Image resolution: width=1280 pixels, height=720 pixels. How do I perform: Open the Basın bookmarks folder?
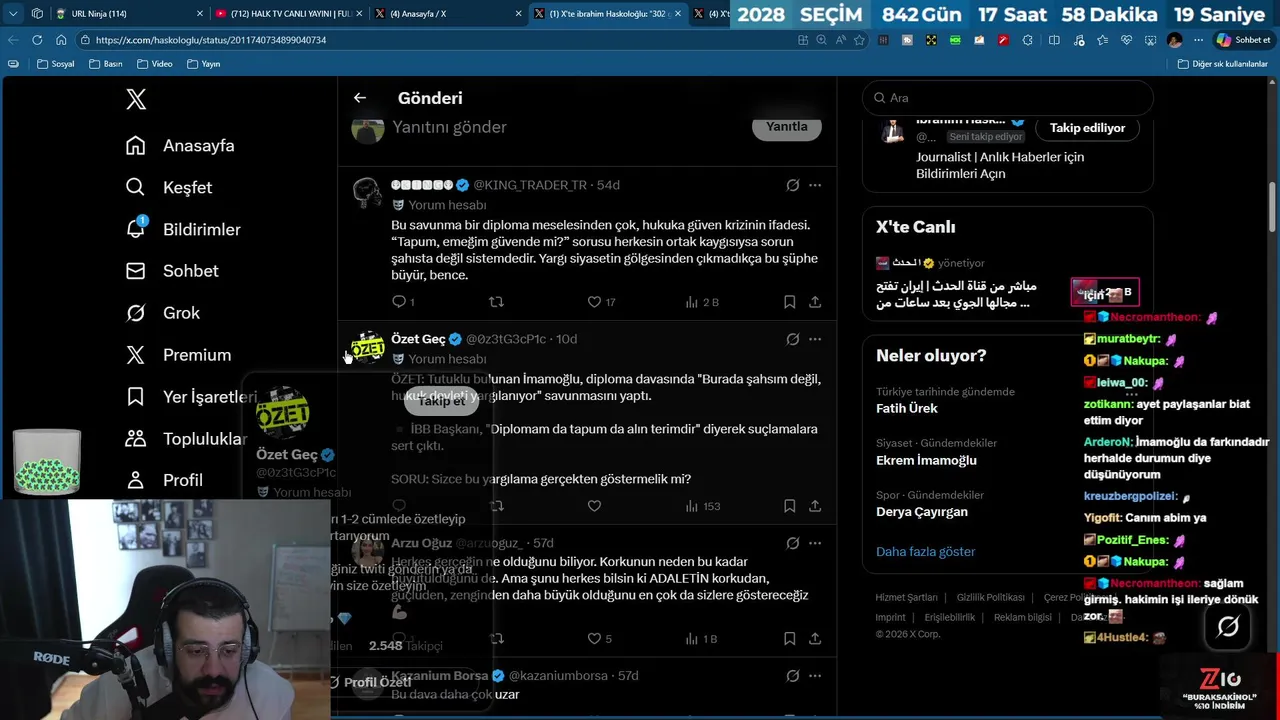[106, 64]
